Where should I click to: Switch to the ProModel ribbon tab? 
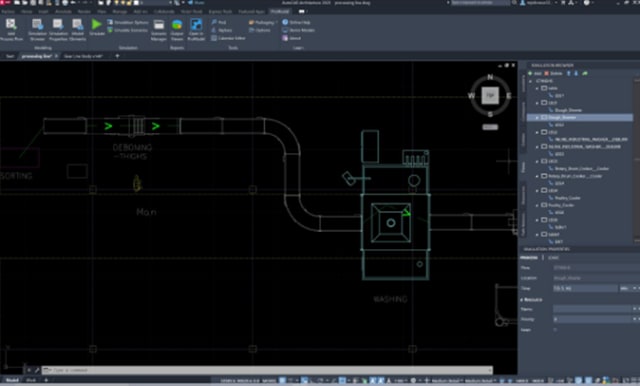coord(280,11)
